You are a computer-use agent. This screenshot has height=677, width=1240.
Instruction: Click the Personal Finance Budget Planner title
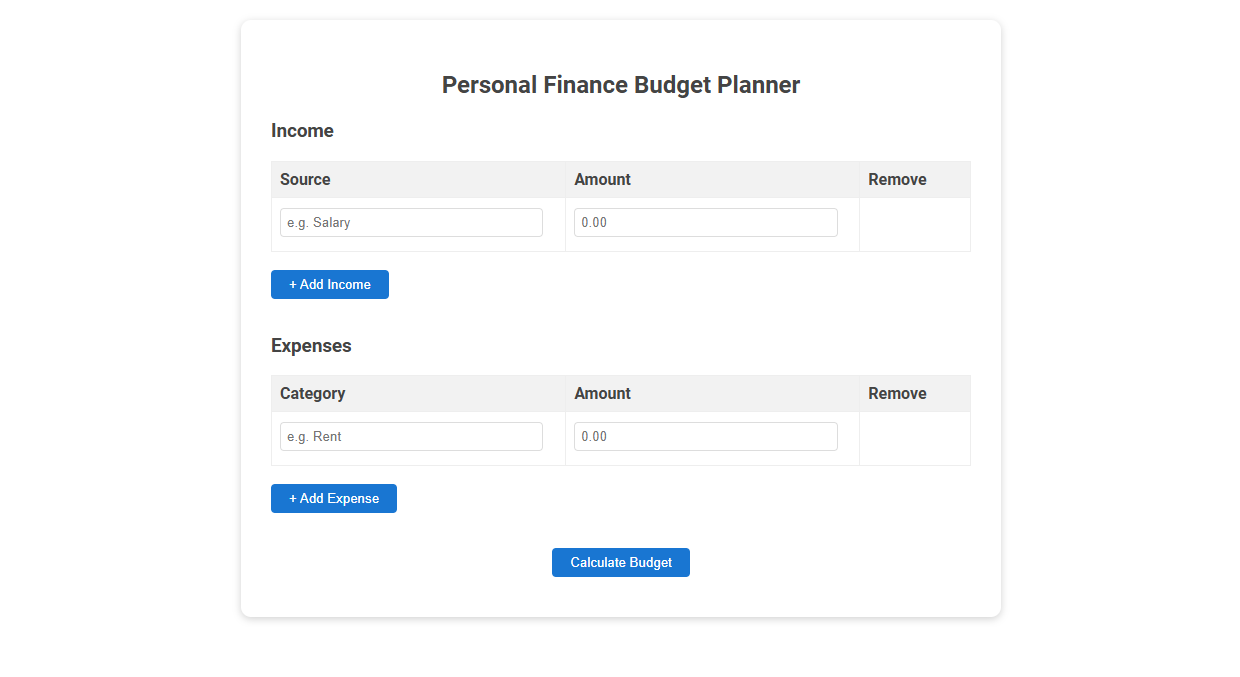click(620, 85)
